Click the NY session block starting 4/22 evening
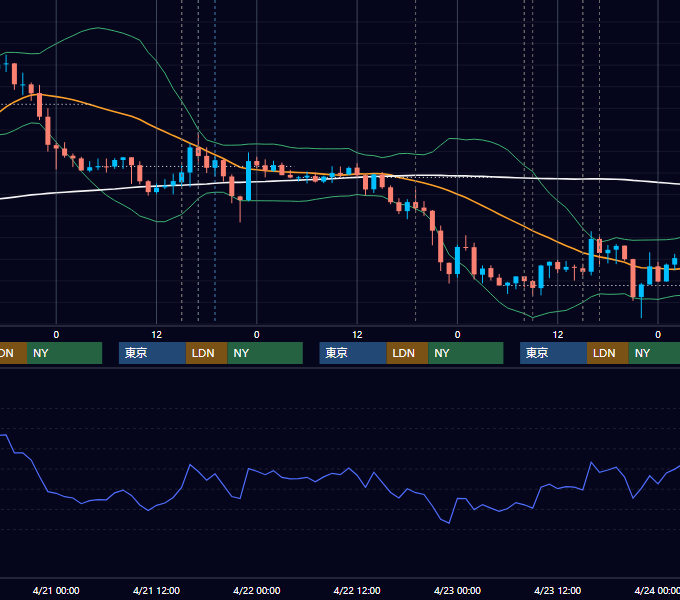The width and height of the screenshot is (680, 600). tap(466, 353)
